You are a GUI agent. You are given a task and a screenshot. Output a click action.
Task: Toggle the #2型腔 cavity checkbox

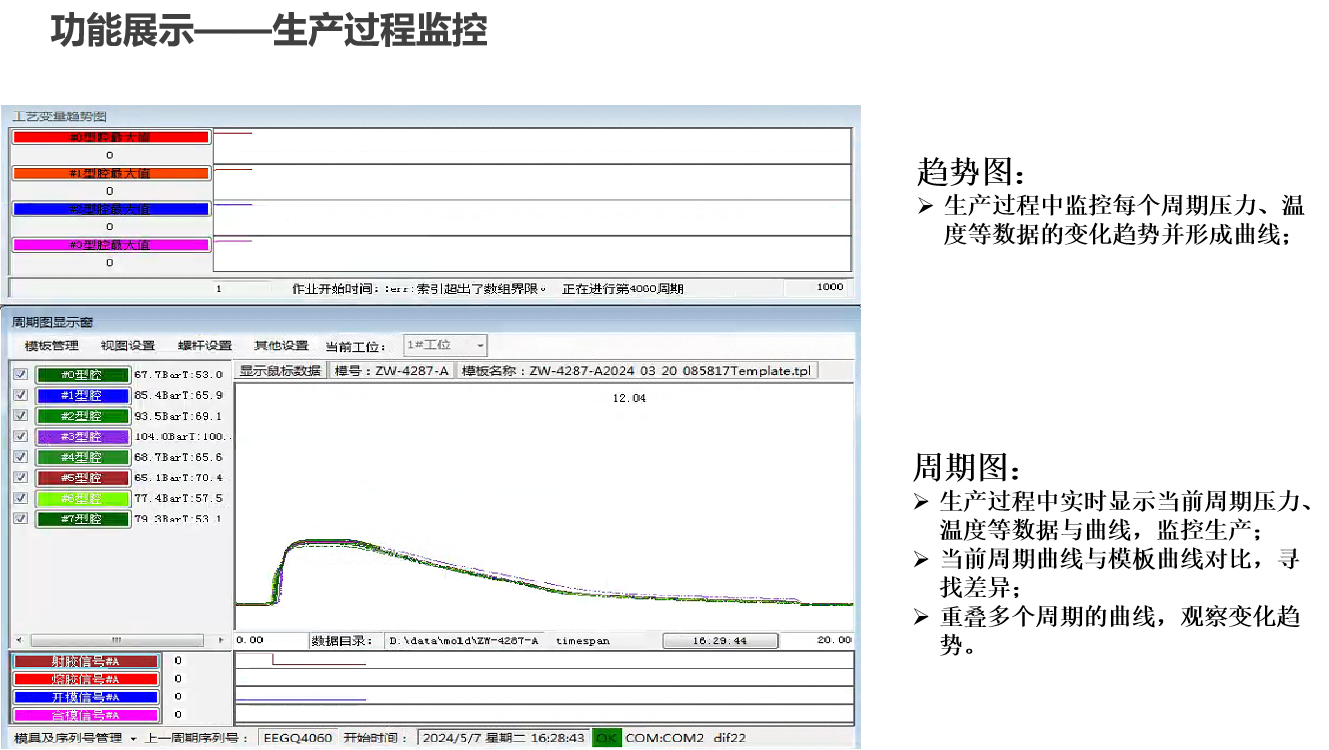21,415
